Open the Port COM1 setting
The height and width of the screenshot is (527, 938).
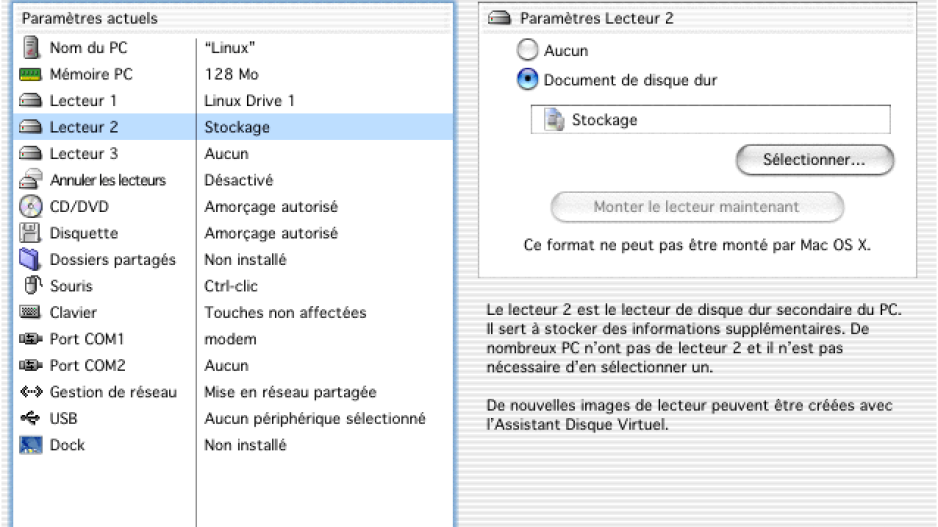pos(233,339)
